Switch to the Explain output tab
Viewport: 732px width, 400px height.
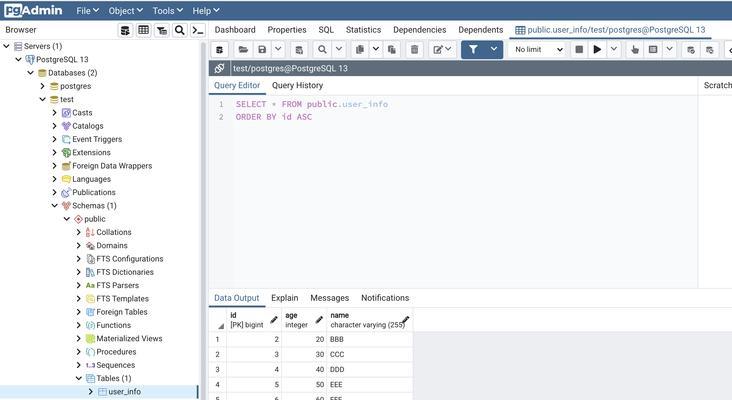click(284, 298)
